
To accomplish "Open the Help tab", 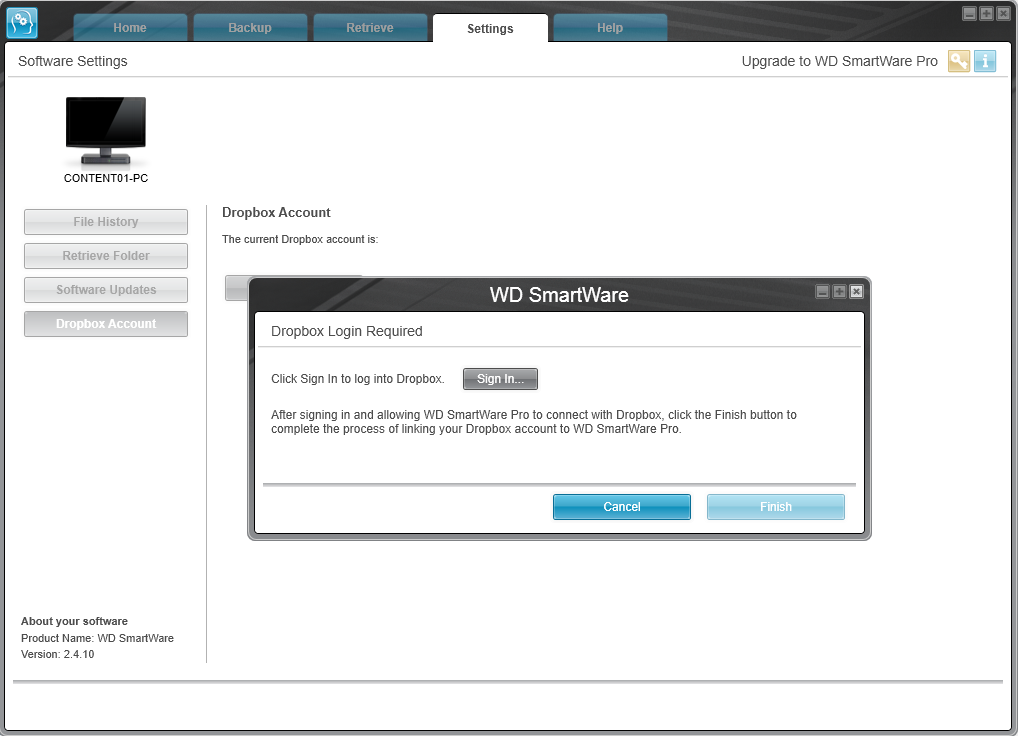I will [x=610, y=28].
